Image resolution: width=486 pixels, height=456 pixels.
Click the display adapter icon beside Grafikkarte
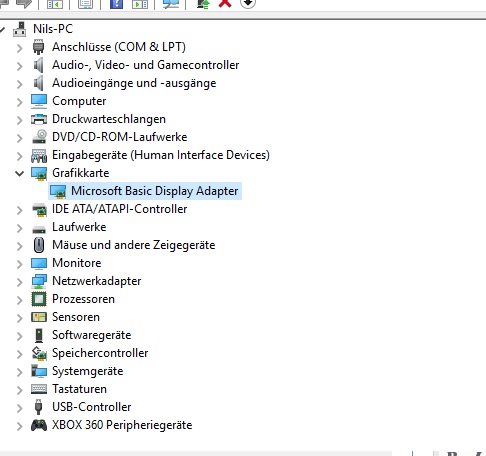point(39,173)
